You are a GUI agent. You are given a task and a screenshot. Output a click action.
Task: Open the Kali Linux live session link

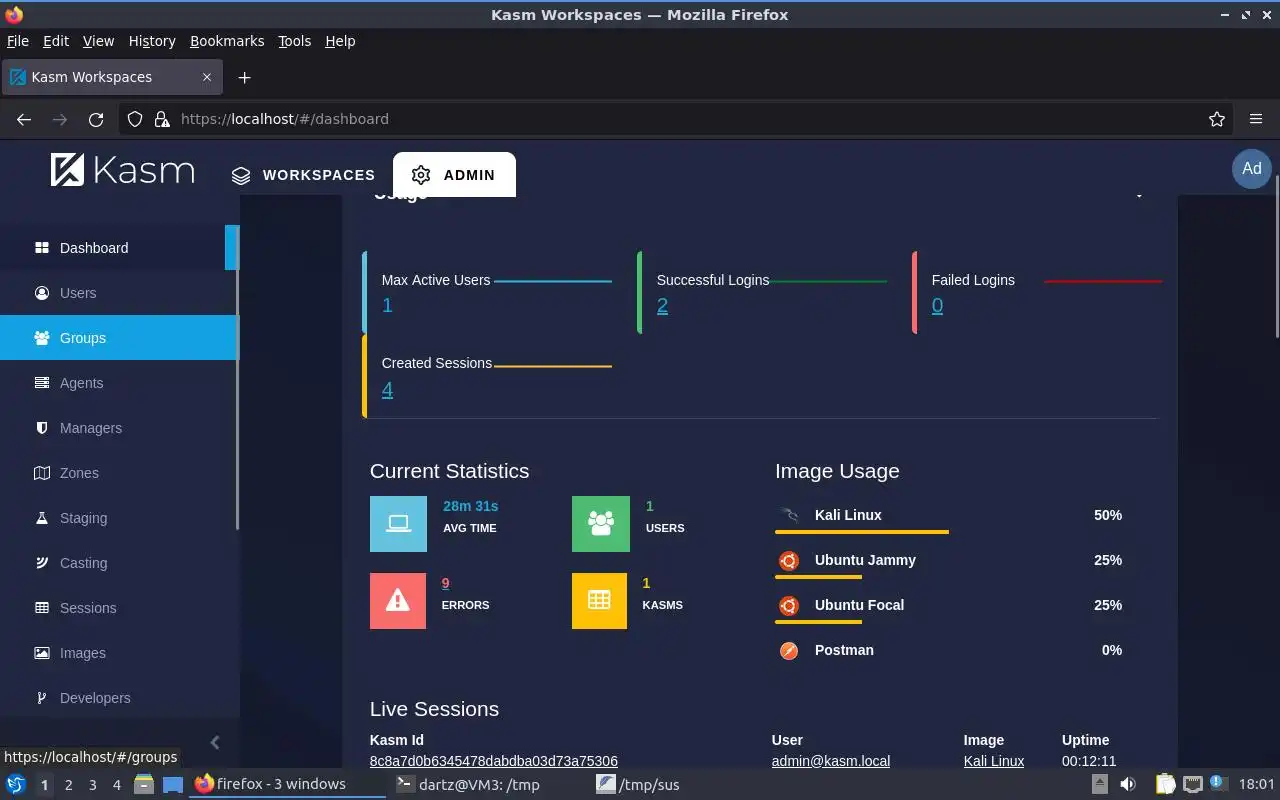994,761
